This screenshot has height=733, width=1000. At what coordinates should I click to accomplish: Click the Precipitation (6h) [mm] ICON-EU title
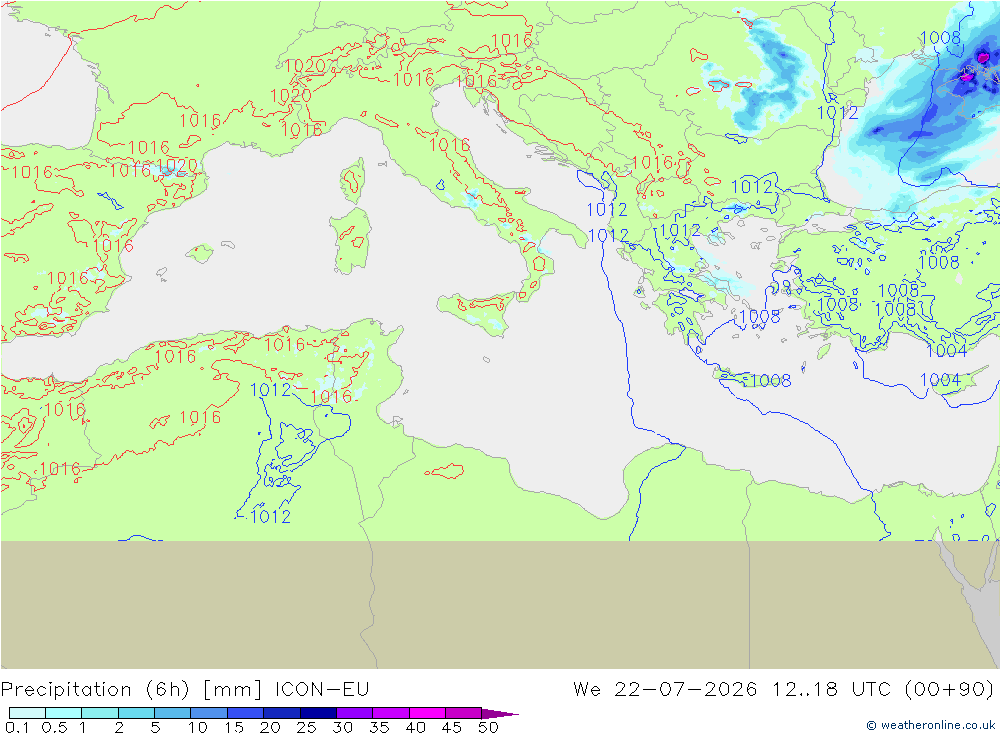click(x=185, y=690)
